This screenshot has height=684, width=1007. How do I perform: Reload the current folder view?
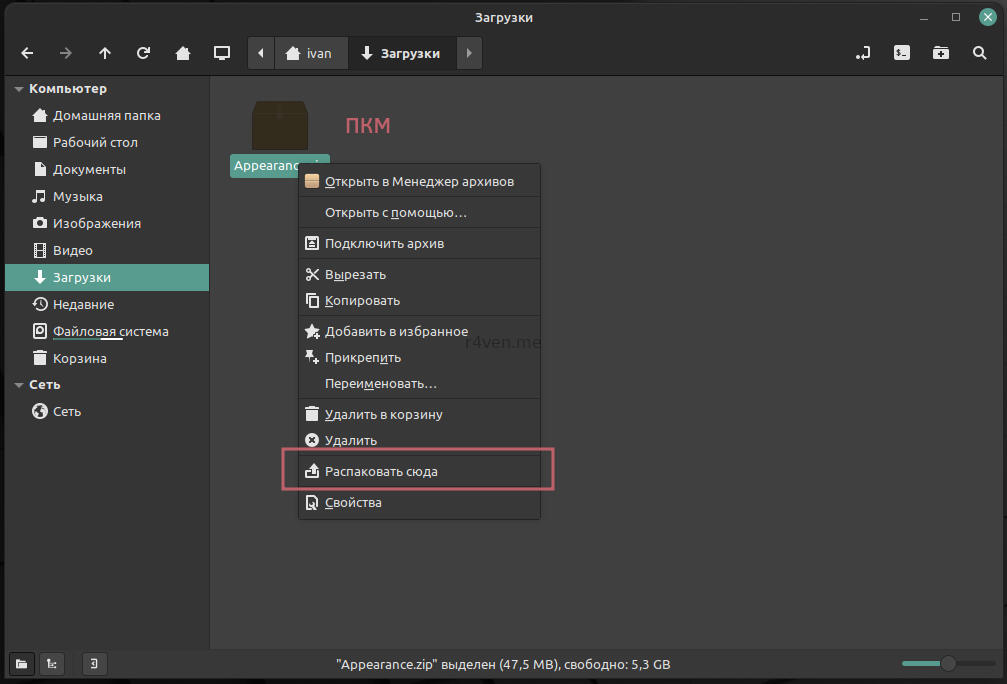pos(144,53)
